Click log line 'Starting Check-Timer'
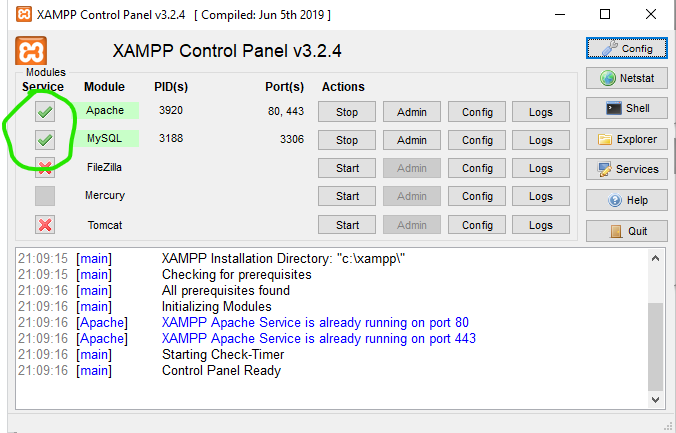The width and height of the screenshot is (676, 433). tap(223, 355)
